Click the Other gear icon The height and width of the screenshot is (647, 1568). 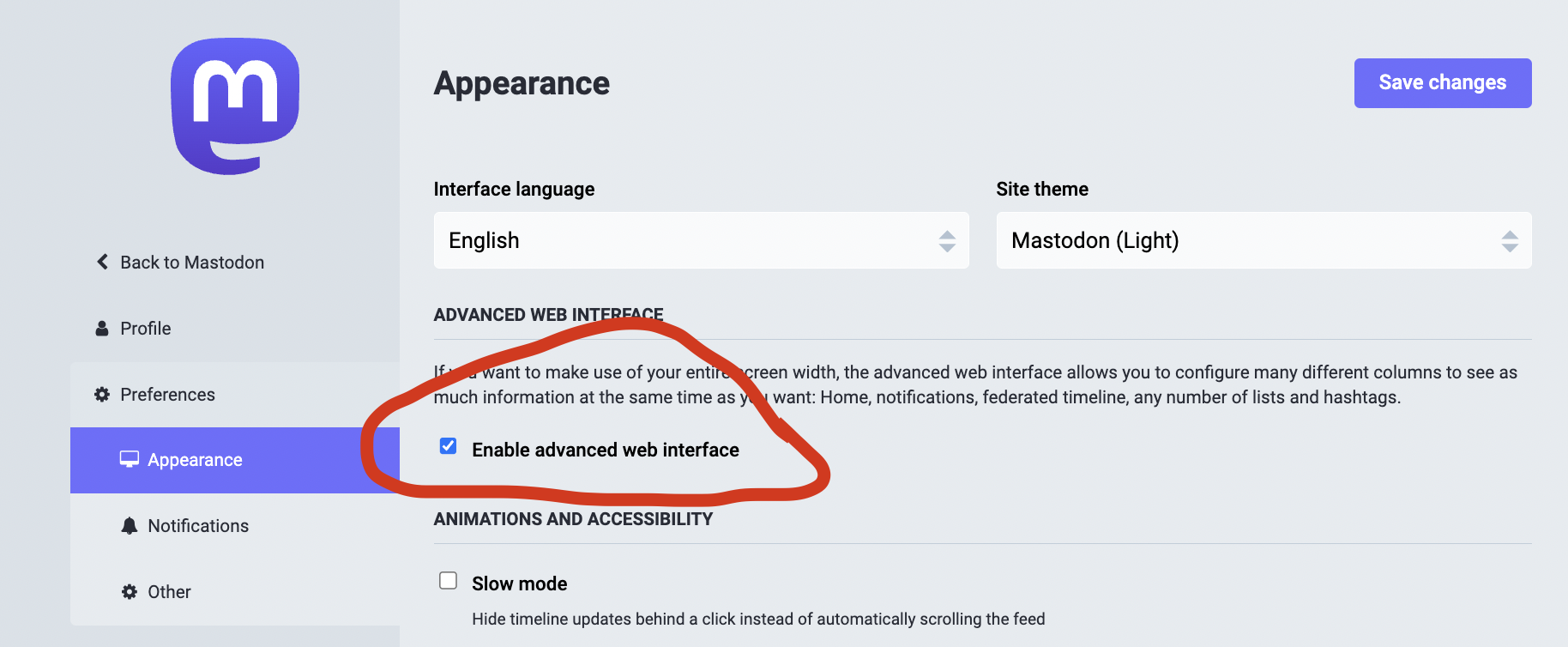(130, 592)
